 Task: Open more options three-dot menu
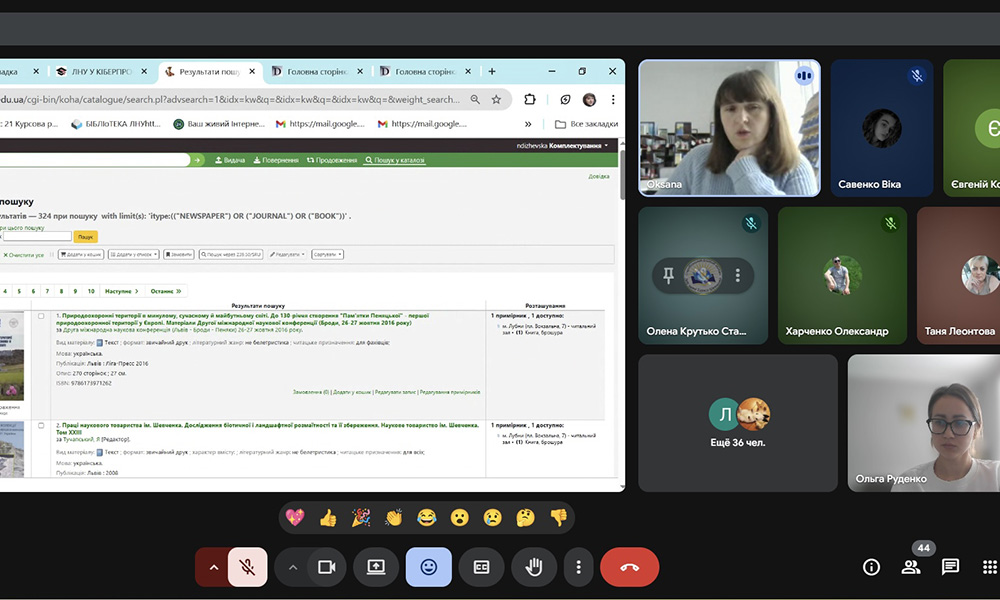578,567
